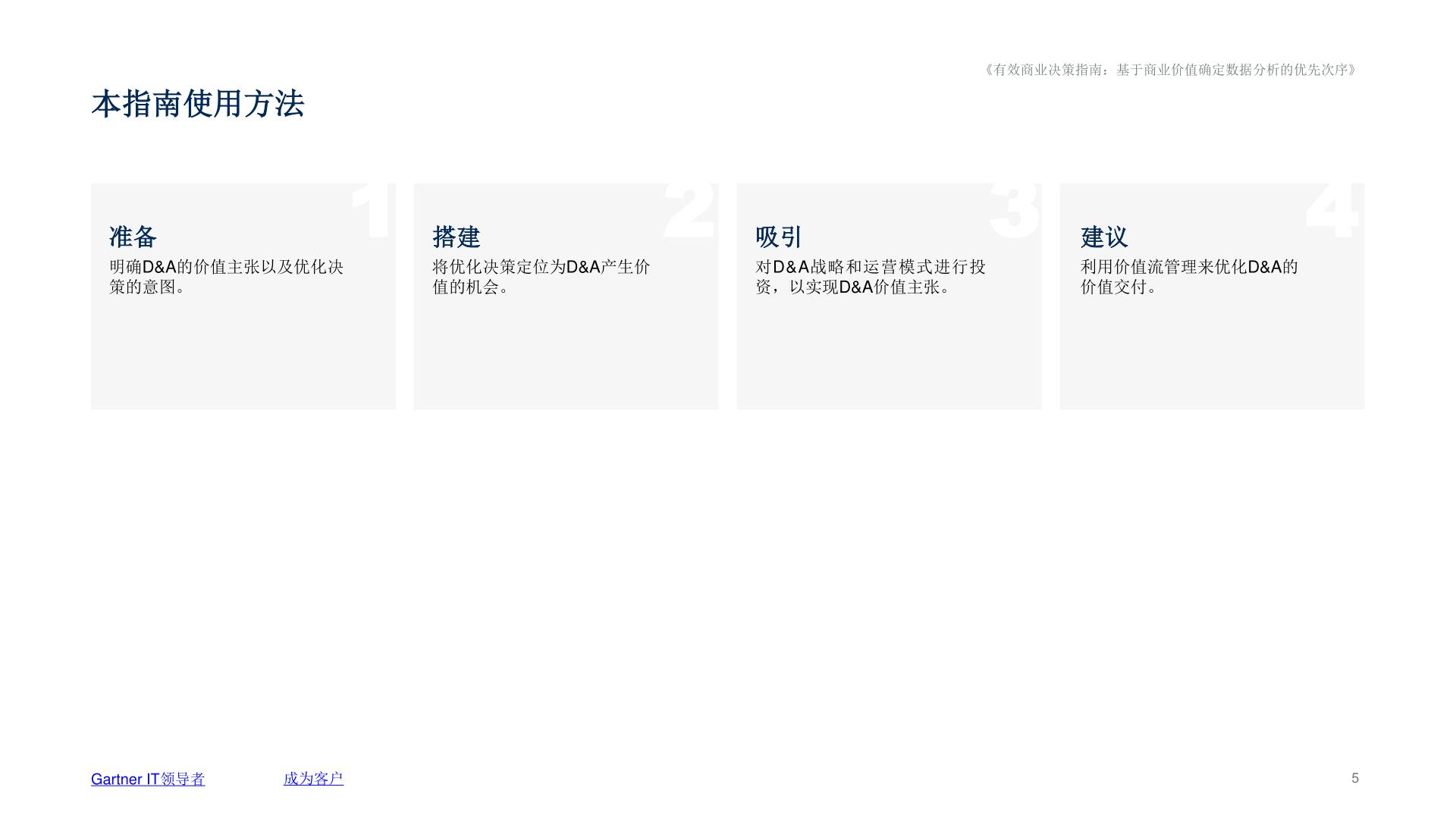Select the page number 5
The height and width of the screenshot is (819, 1456).
tap(1355, 778)
